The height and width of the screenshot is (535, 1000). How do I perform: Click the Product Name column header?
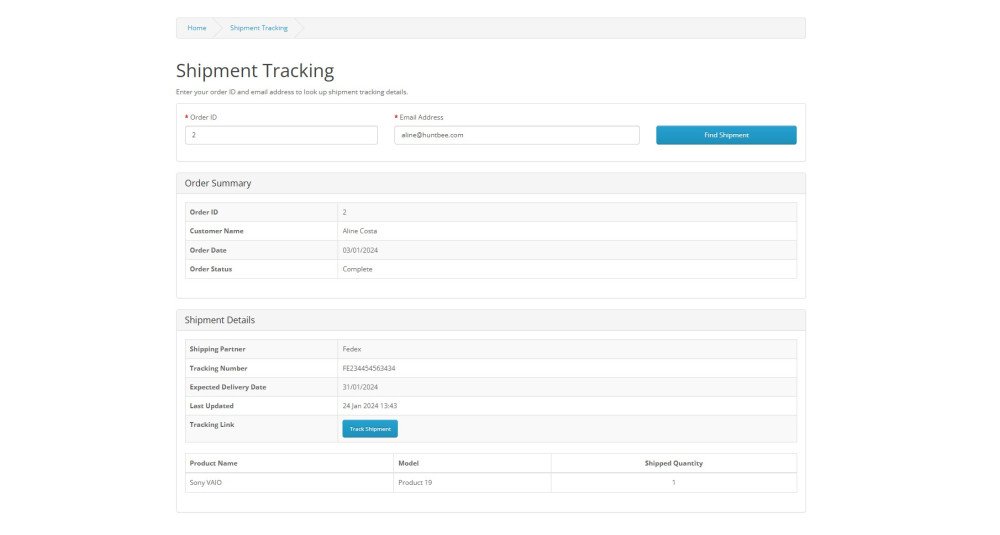tap(214, 464)
